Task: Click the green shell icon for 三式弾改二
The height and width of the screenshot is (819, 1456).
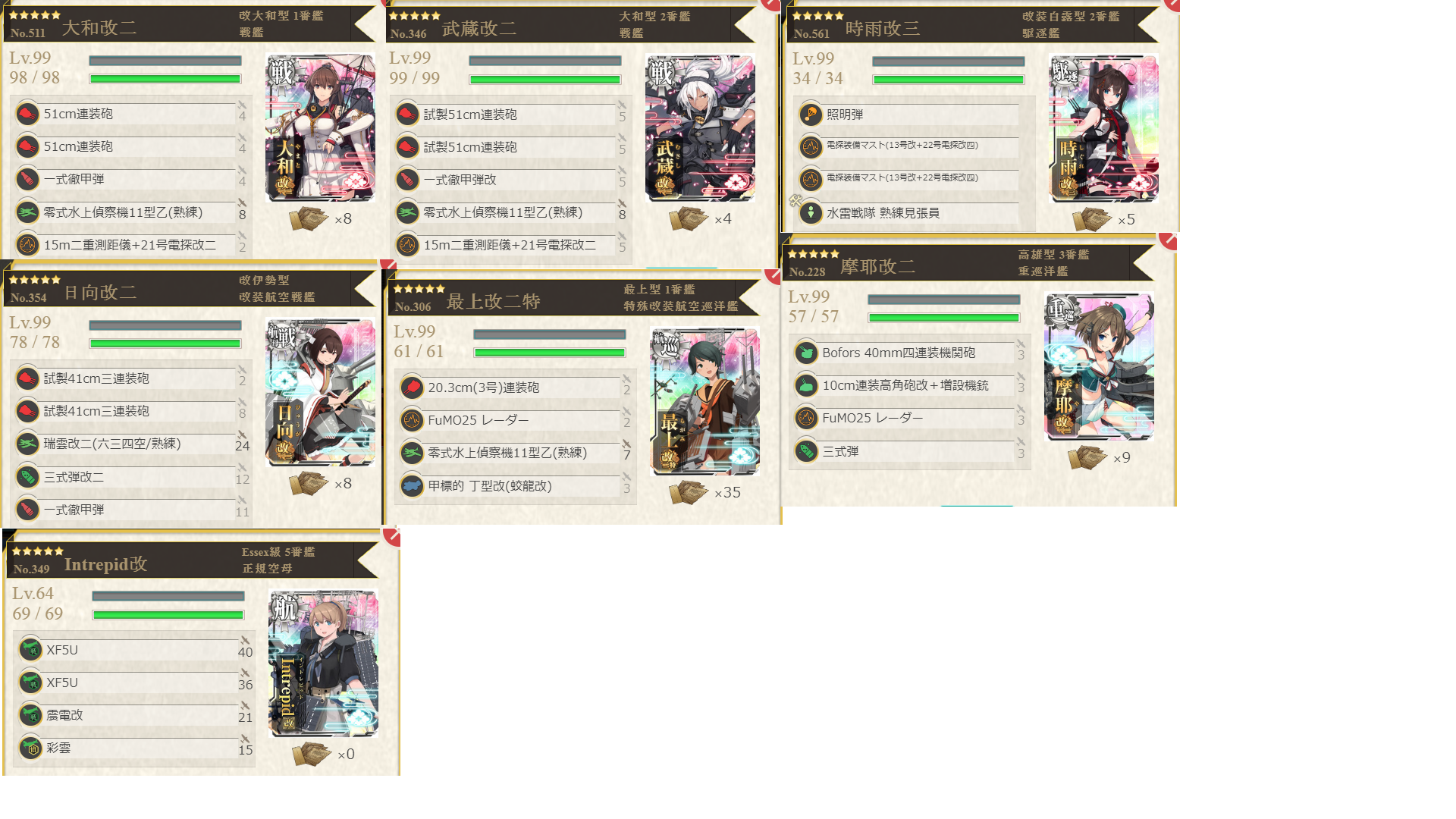Action: (x=27, y=477)
